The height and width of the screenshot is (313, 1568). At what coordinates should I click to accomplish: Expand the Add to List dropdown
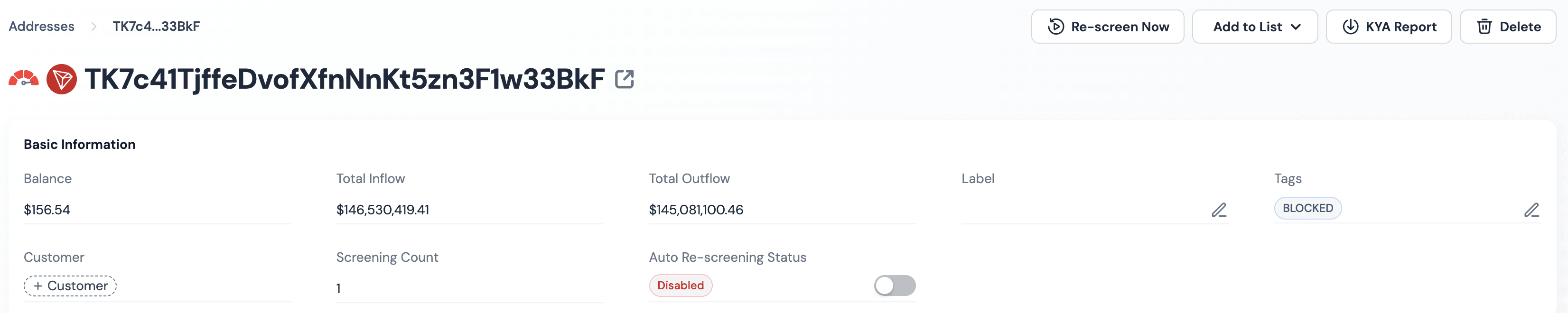[x=1254, y=27]
